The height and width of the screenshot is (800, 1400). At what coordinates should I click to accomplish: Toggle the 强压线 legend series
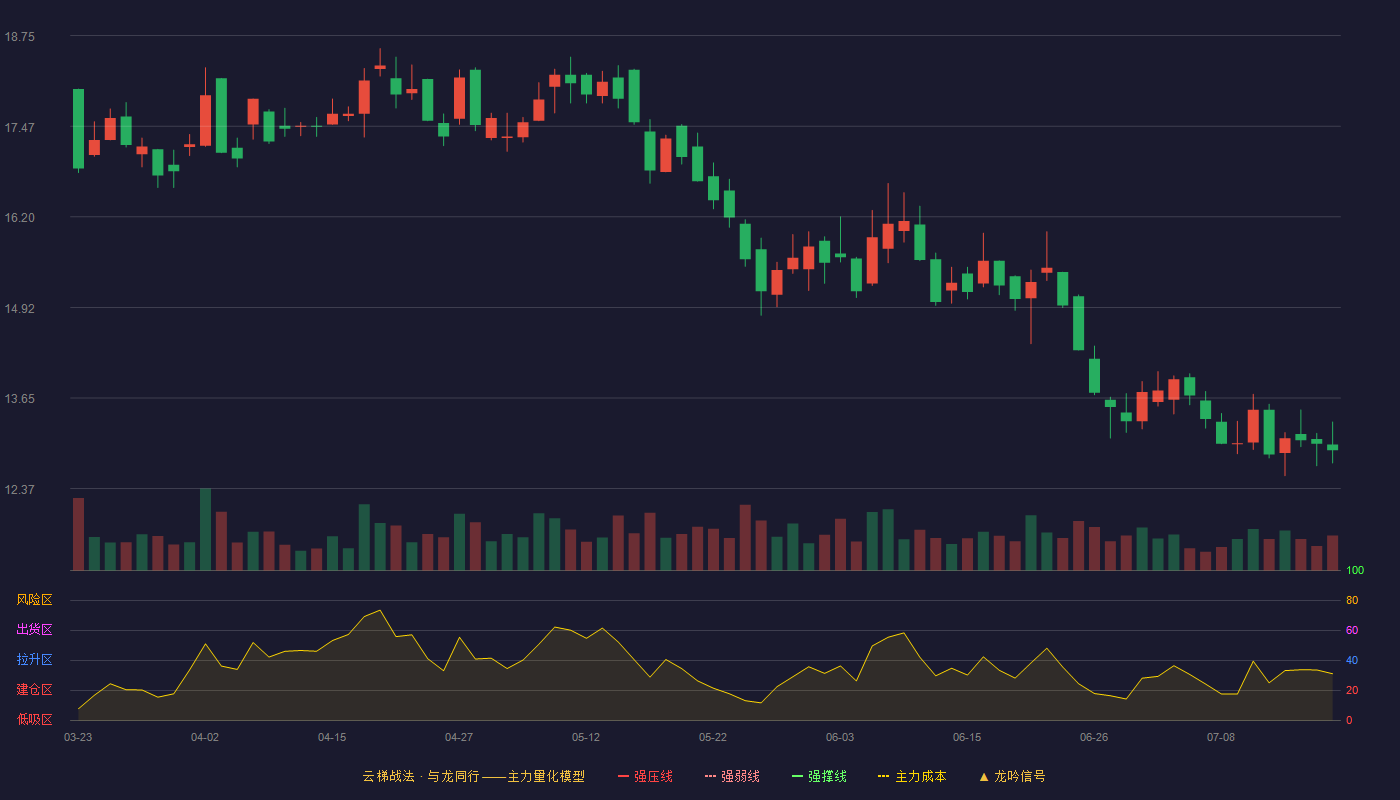645,776
